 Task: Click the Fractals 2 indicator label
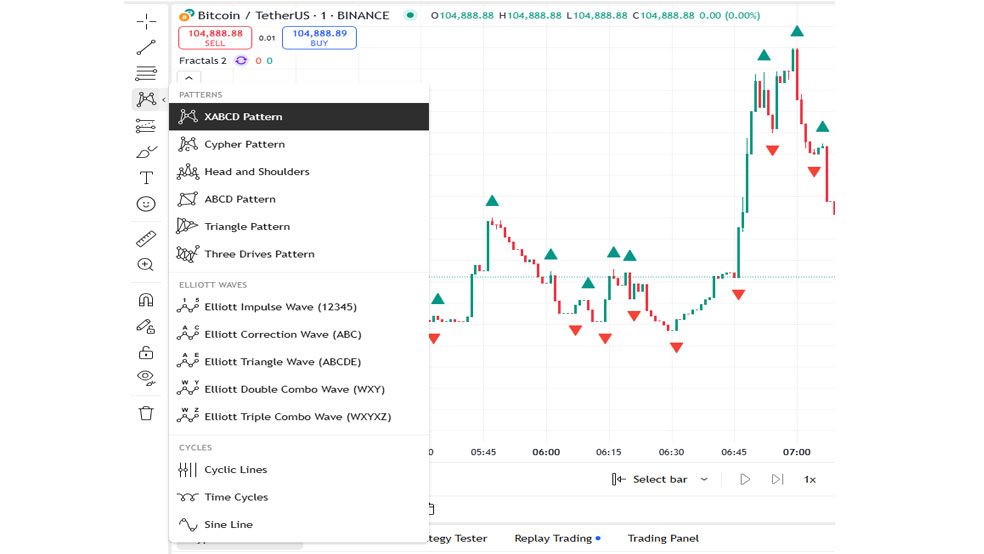click(x=203, y=61)
